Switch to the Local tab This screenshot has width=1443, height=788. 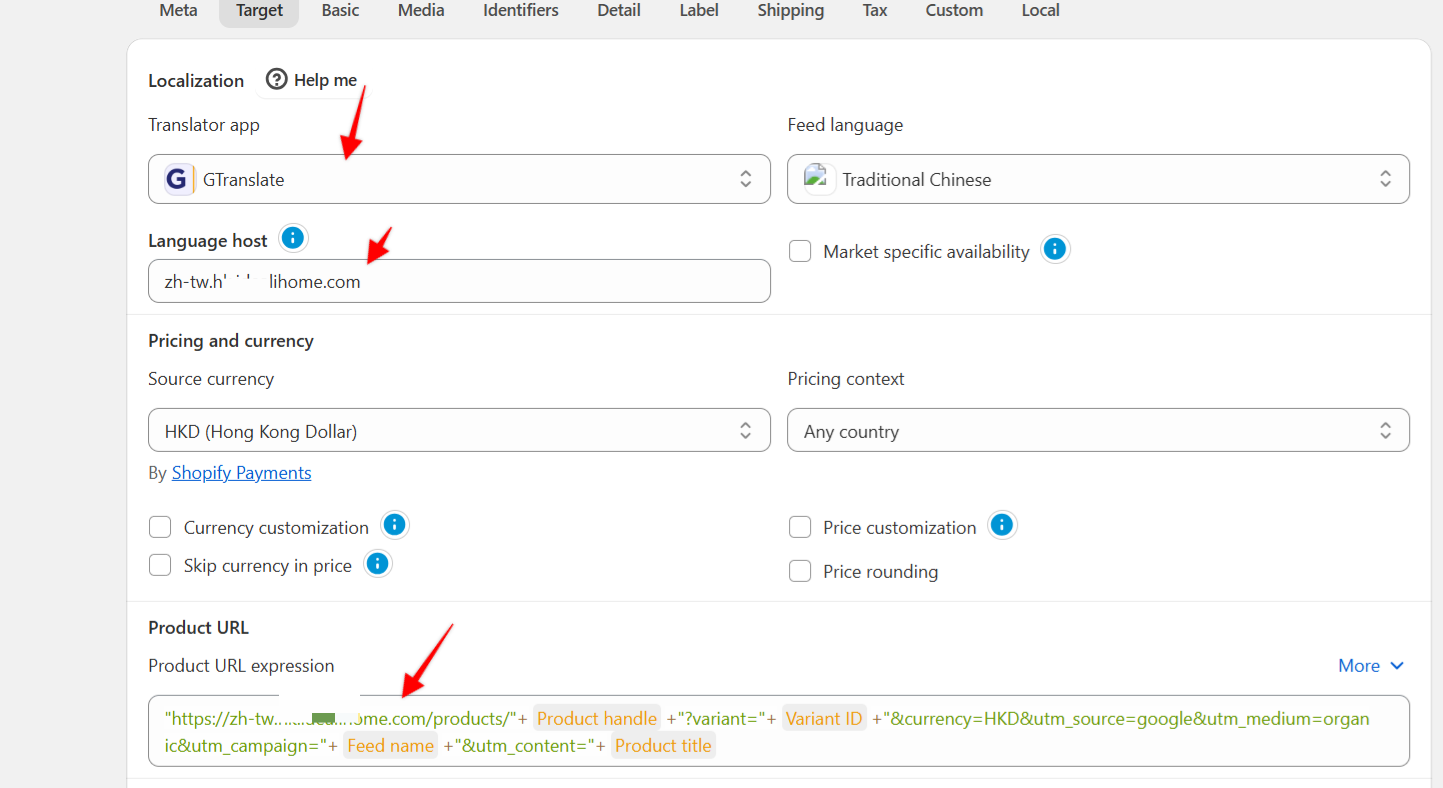coord(1040,10)
